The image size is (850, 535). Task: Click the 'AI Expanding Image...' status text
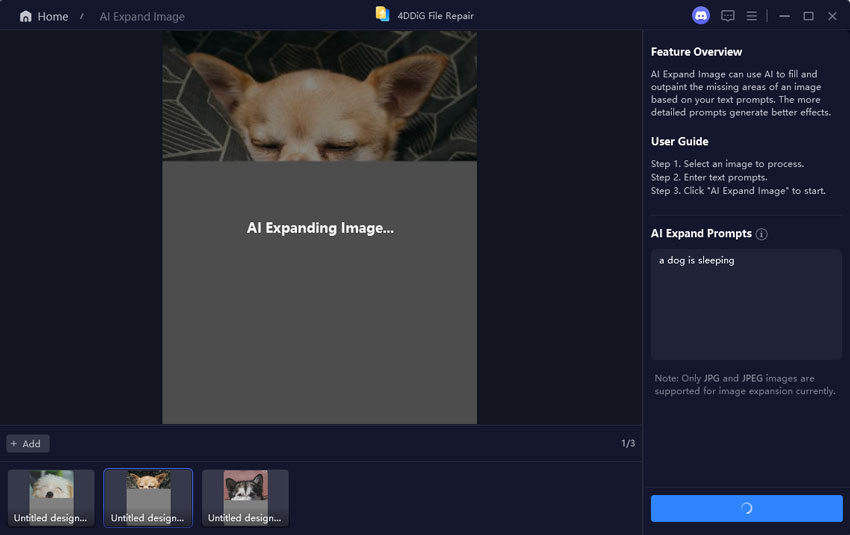[x=320, y=228]
